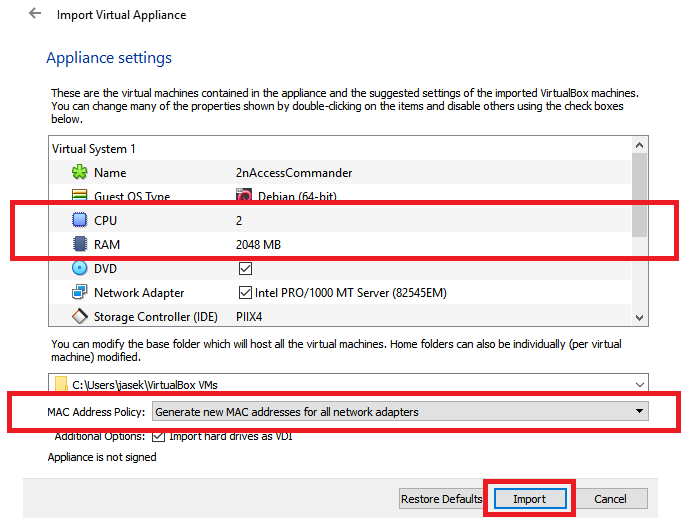This screenshot has height=528, width=690.
Task: Select the Virtual System 1 row
Action: click(x=340, y=148)
